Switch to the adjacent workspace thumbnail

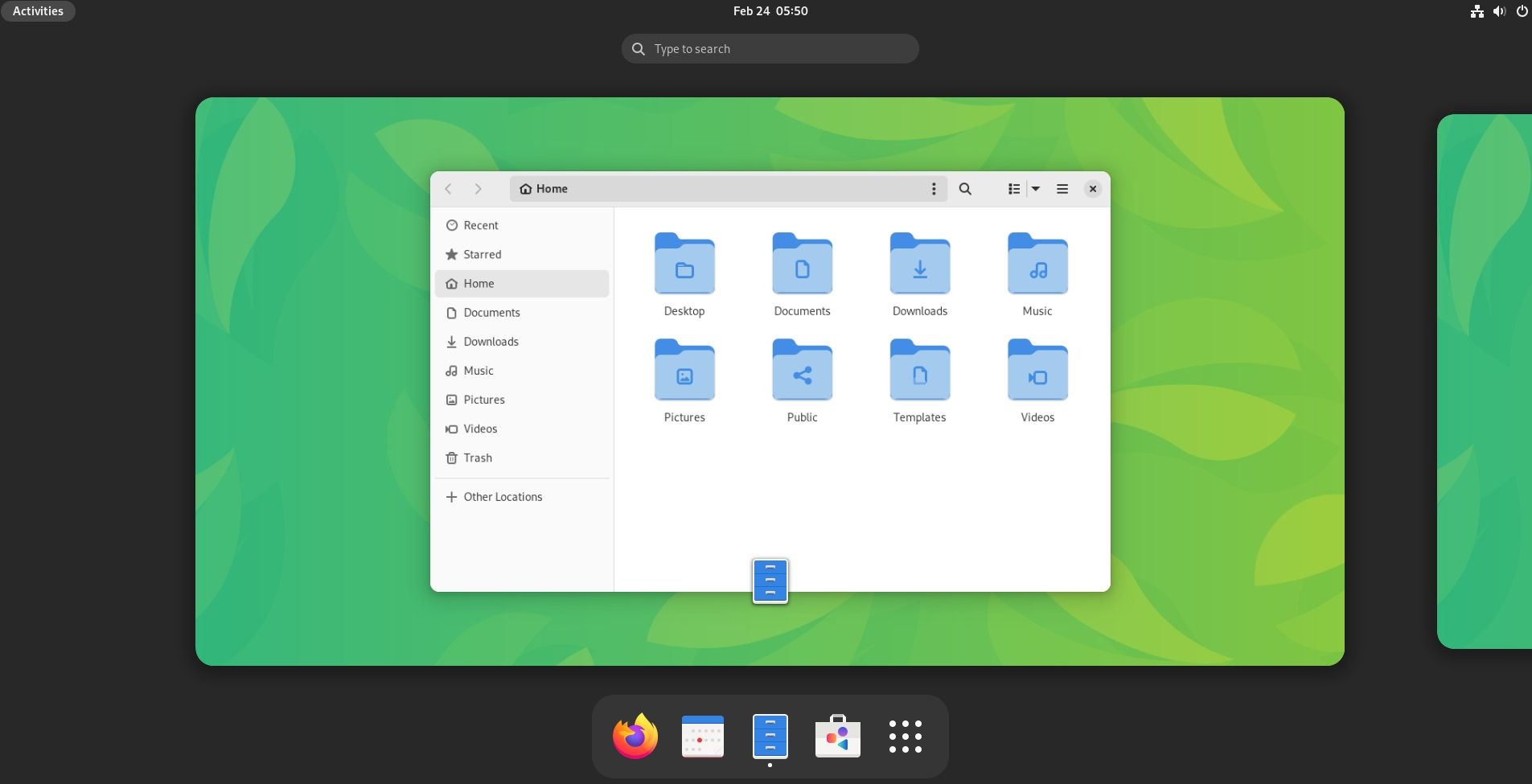(x=1484, y=381)
